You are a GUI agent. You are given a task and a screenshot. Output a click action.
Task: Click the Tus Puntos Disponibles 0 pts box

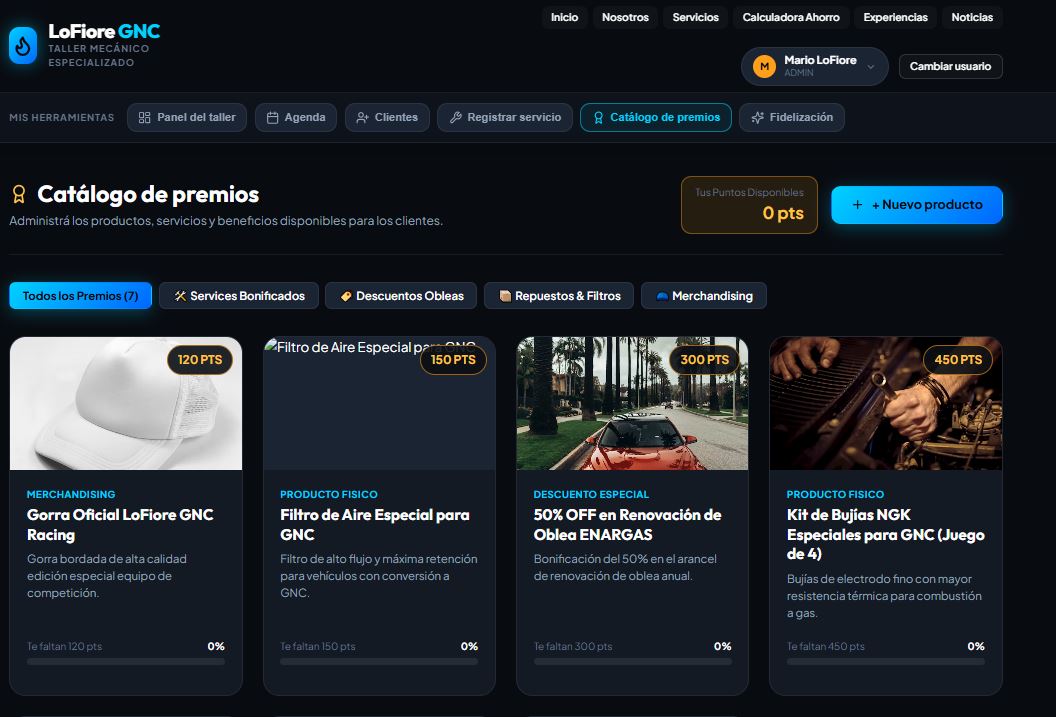[x=749, y=205]
